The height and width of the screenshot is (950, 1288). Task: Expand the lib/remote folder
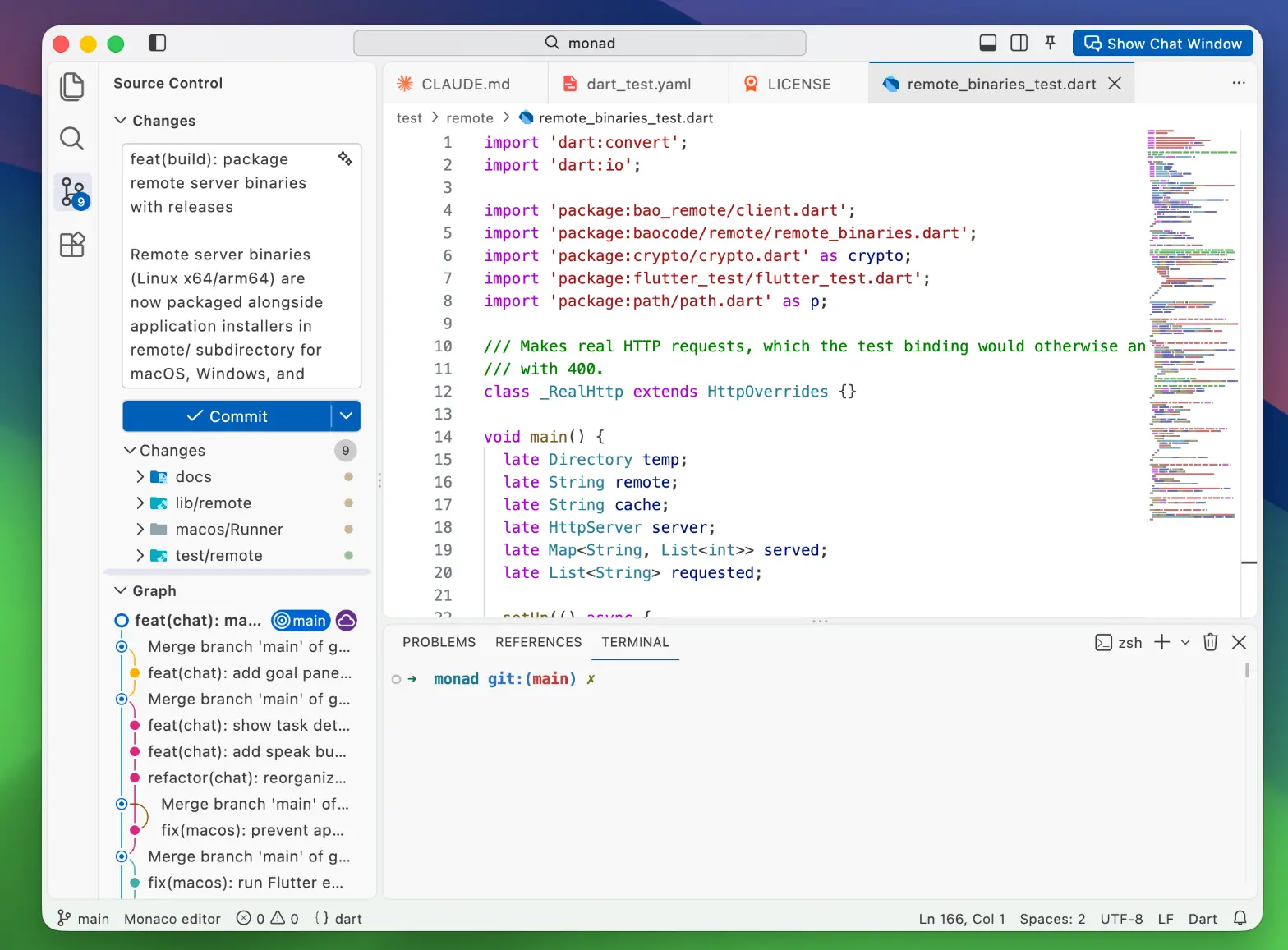140,503
